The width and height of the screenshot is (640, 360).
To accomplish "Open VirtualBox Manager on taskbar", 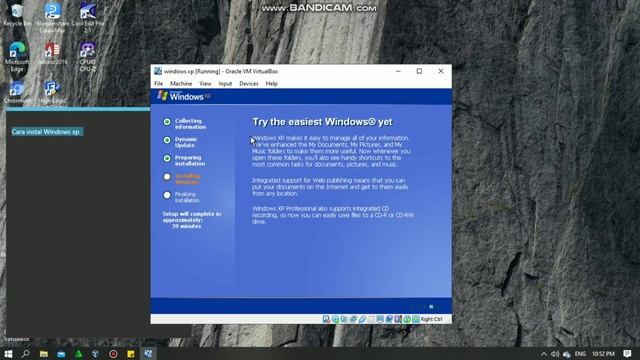I will tap(96, 354).
